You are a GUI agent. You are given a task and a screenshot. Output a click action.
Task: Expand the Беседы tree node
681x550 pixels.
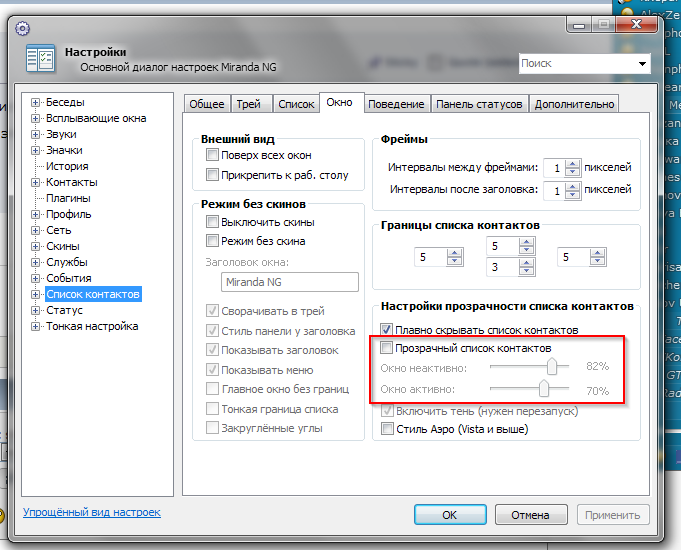(x=36, y=102)
